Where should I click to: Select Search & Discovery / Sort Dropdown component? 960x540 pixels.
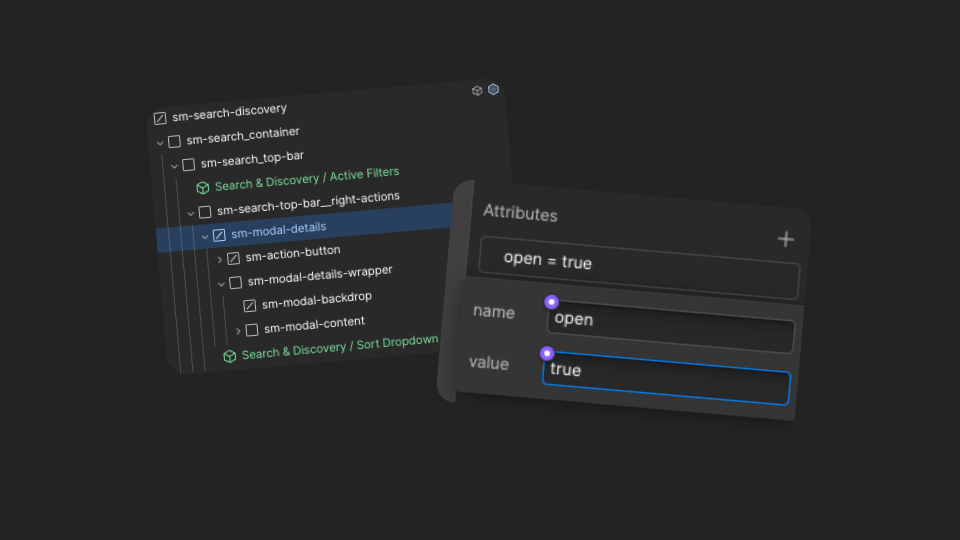click(x=340, y=347)
